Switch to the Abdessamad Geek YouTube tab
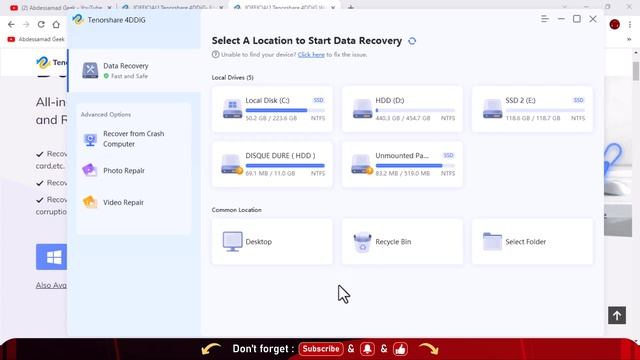 coord(61,7)
